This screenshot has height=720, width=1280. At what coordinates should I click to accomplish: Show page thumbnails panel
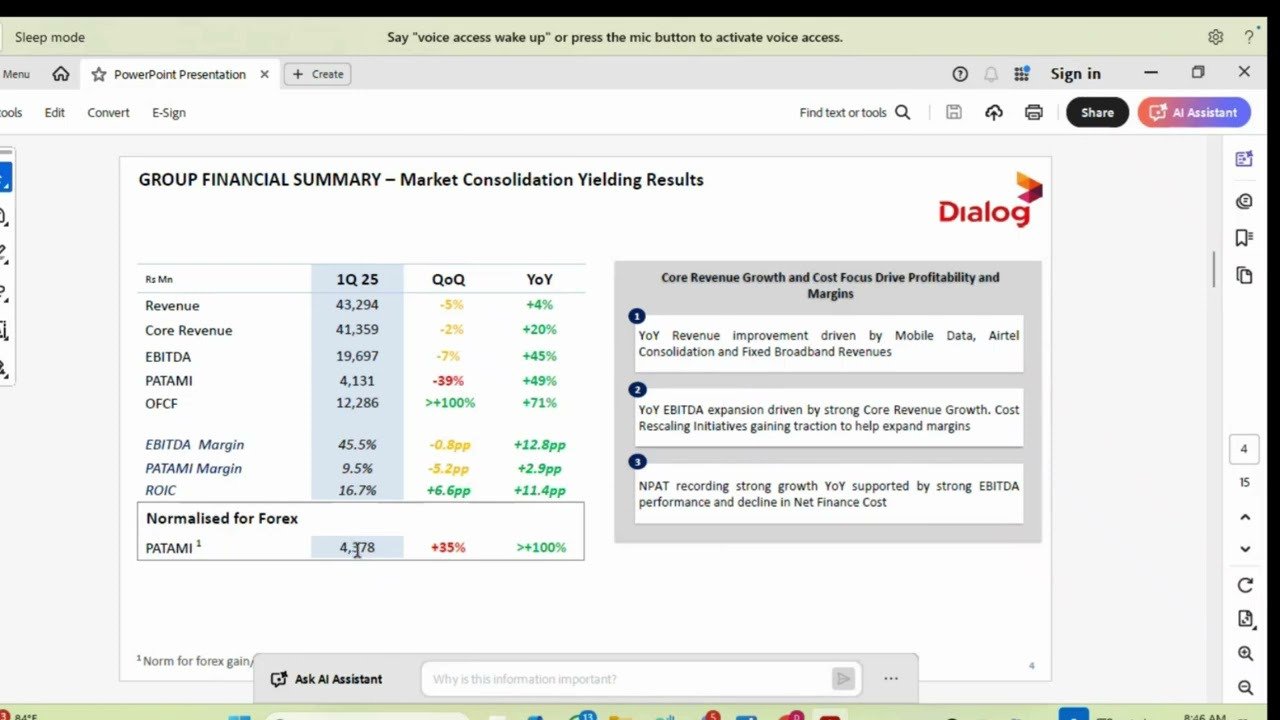point(1243,273)
